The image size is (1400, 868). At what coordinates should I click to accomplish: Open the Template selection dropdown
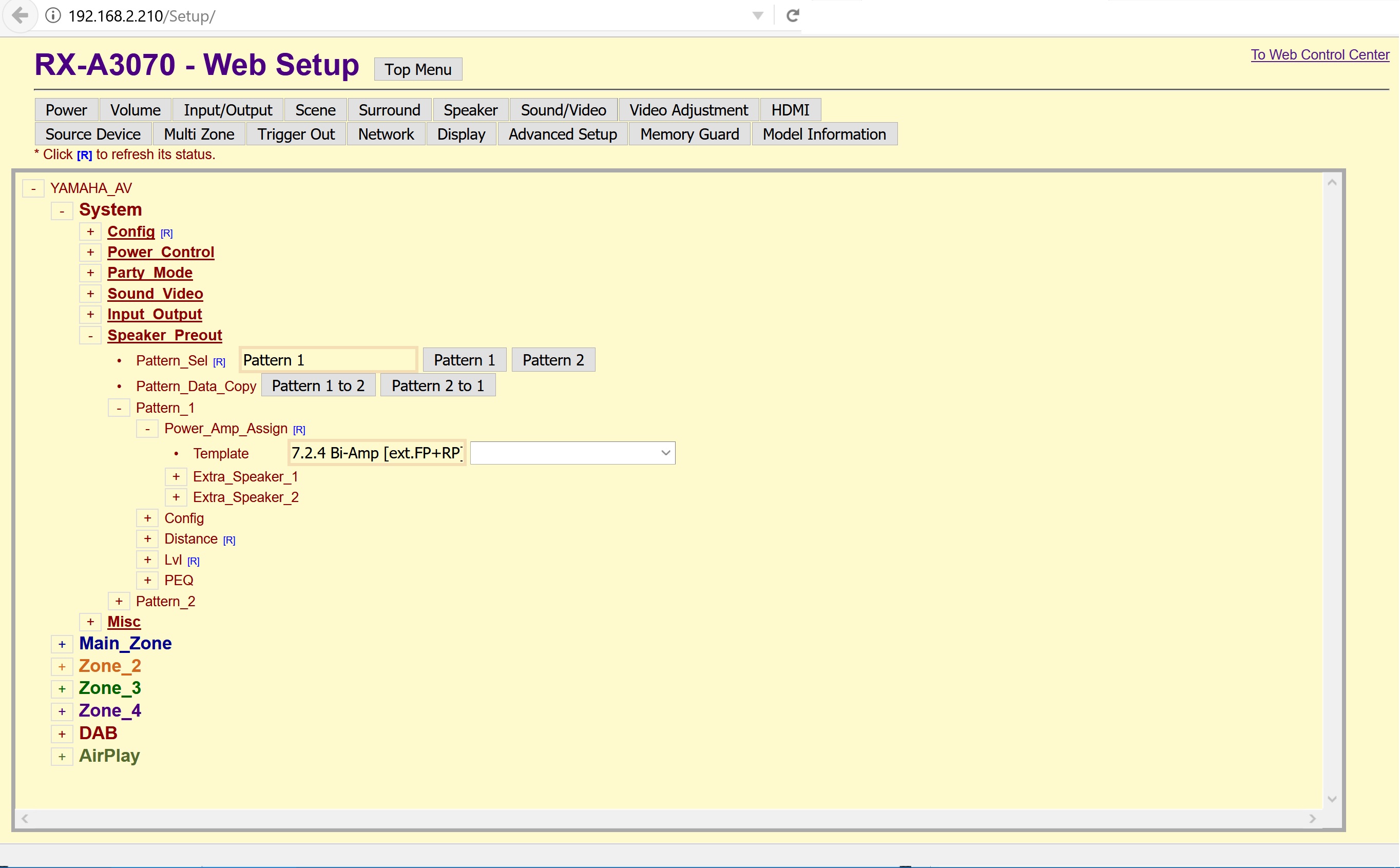point(572,453)
